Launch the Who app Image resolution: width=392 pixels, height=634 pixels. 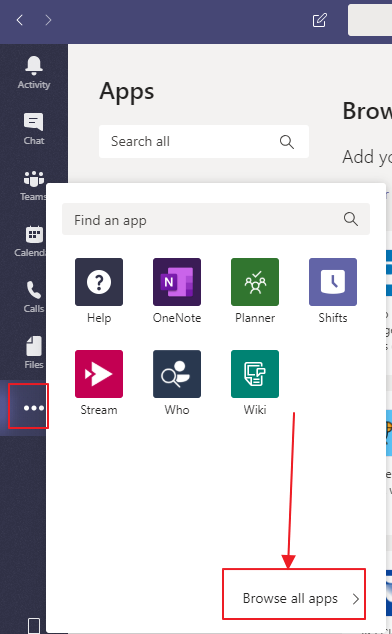pos(177,383)
